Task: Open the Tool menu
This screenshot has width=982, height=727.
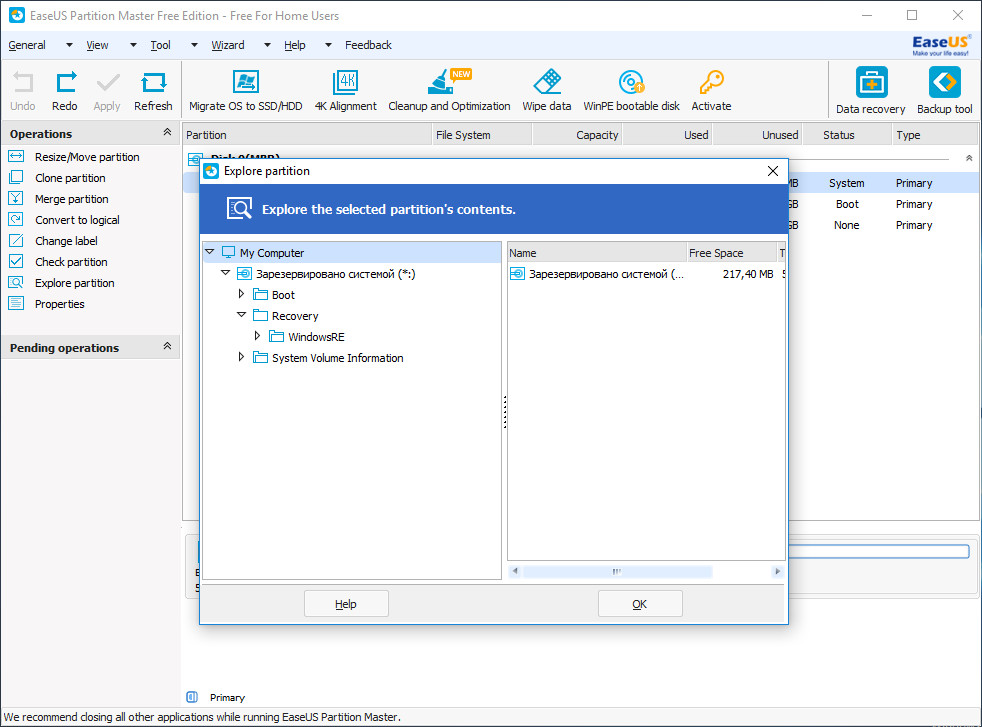Action: tap(160, 45)
